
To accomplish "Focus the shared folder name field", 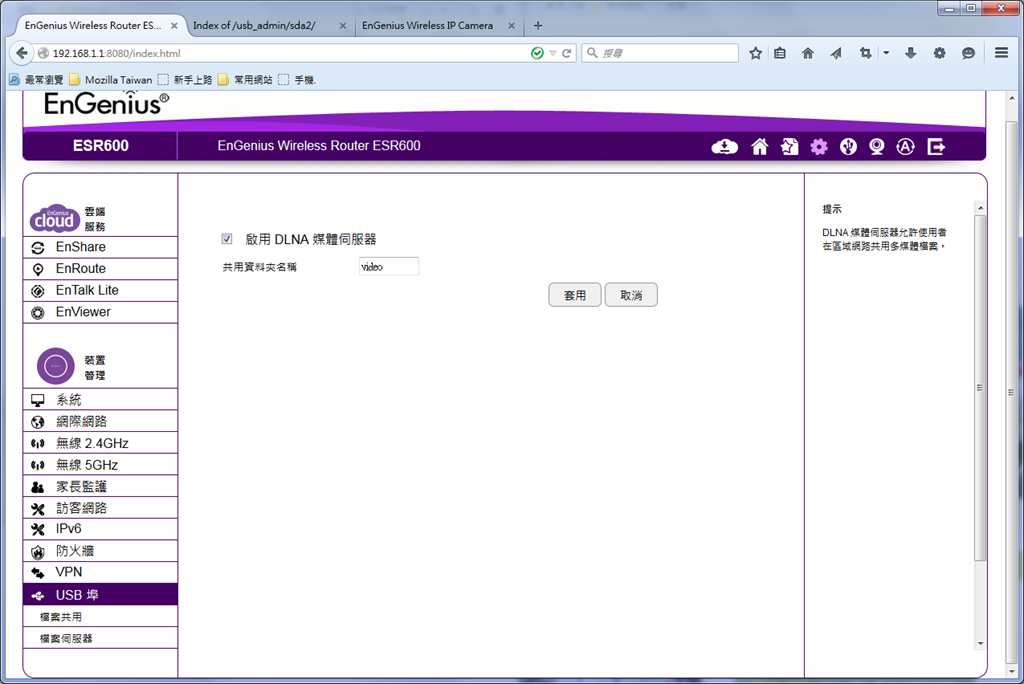I will coord(389,267).
